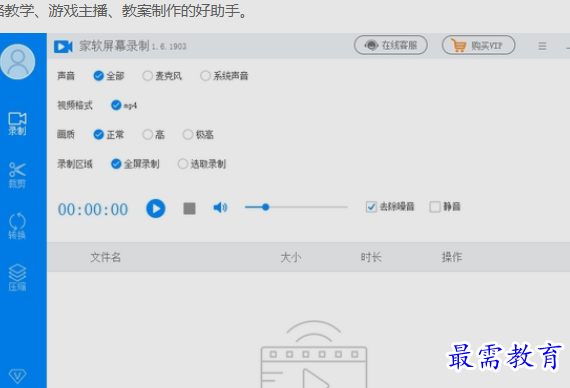570x388 pixels.
Task: Click the 00:00:00 recording timer
Action: (x=93, y=210)
